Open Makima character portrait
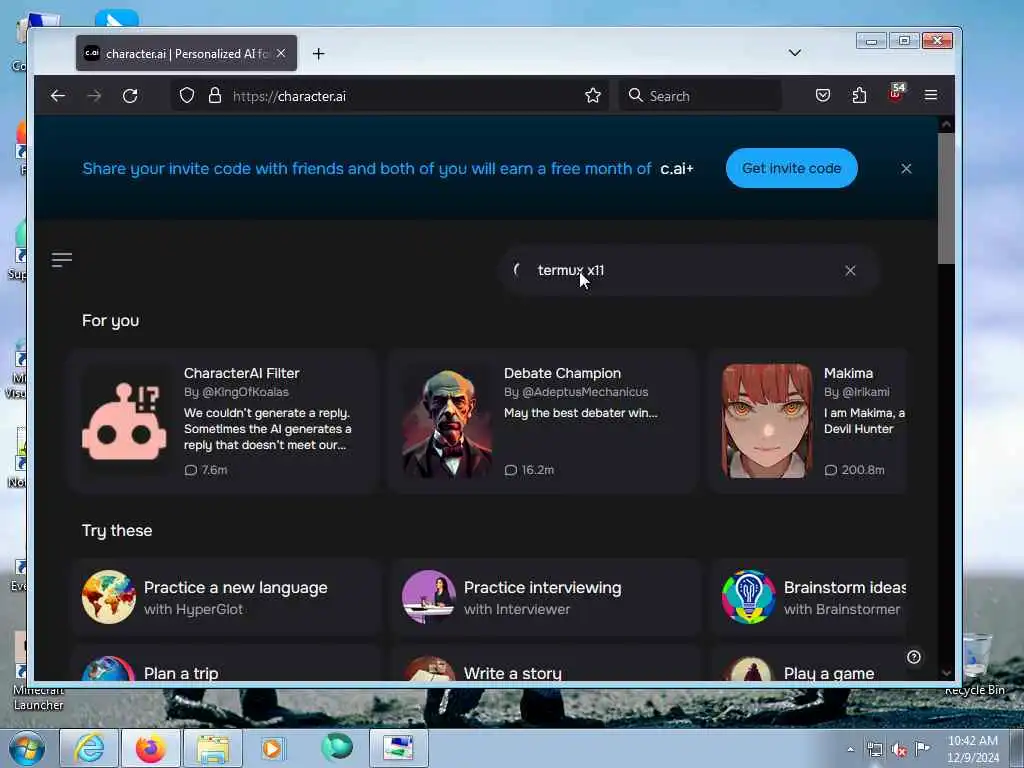The image size is (1024, 768). 767,421
